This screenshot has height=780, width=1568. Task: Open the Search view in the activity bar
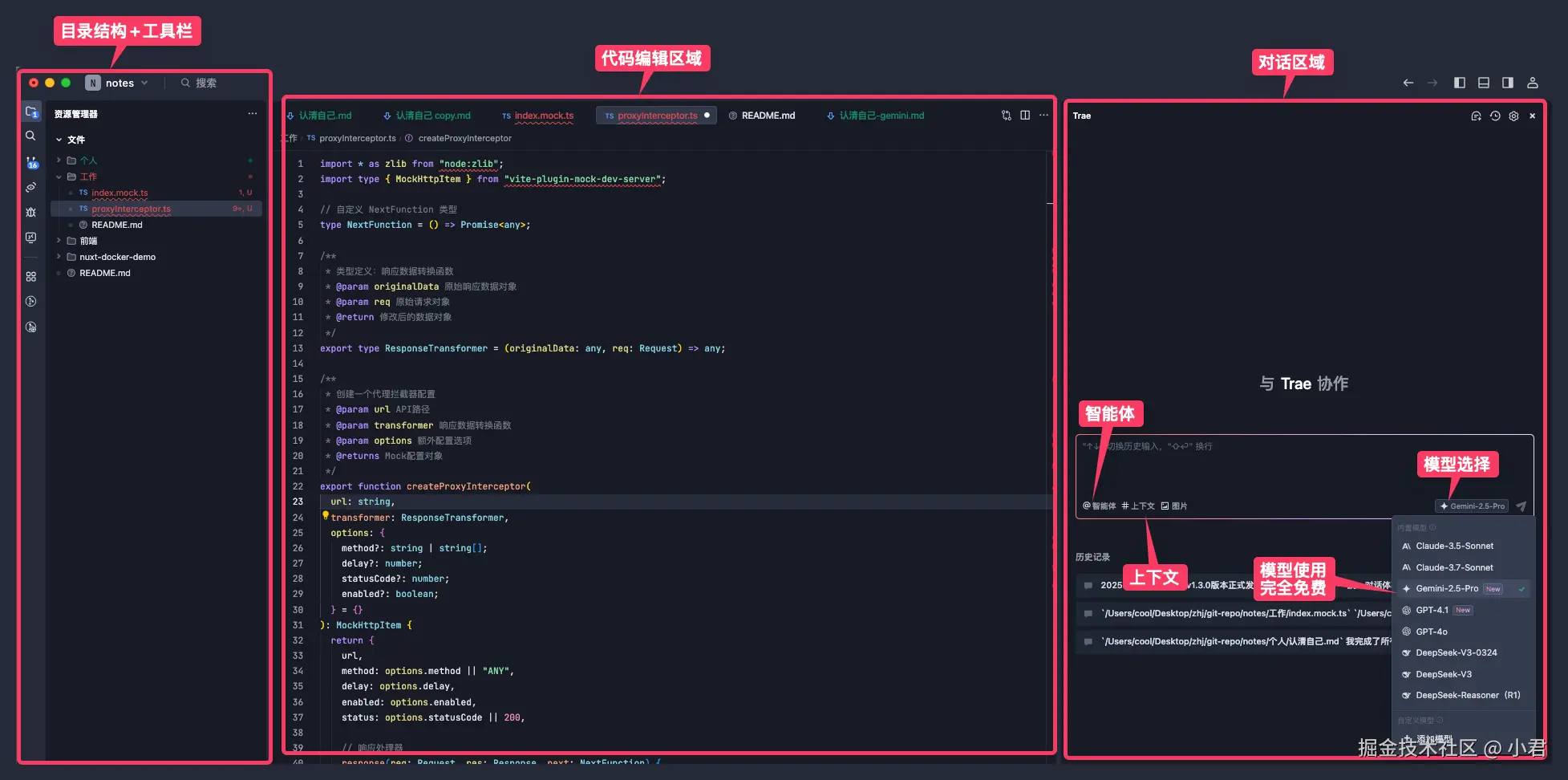click(x=30, y=136)
